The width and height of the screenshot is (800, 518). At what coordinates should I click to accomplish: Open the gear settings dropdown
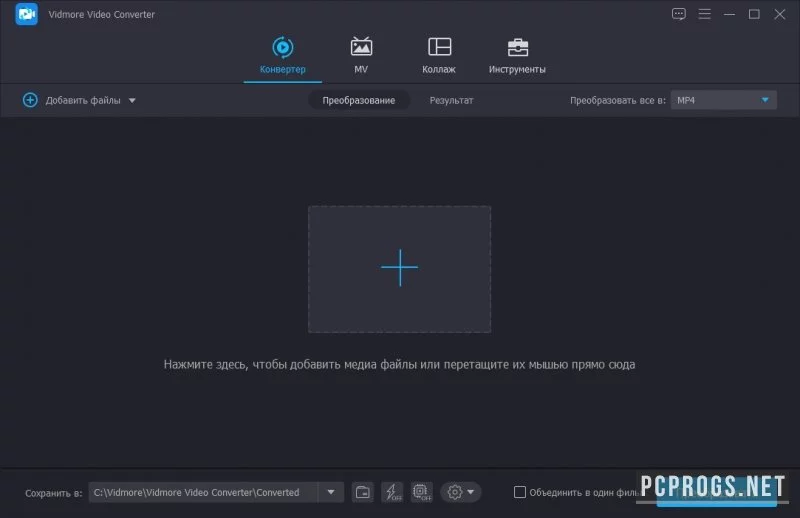pyautogui.click(x=460, y=492)
